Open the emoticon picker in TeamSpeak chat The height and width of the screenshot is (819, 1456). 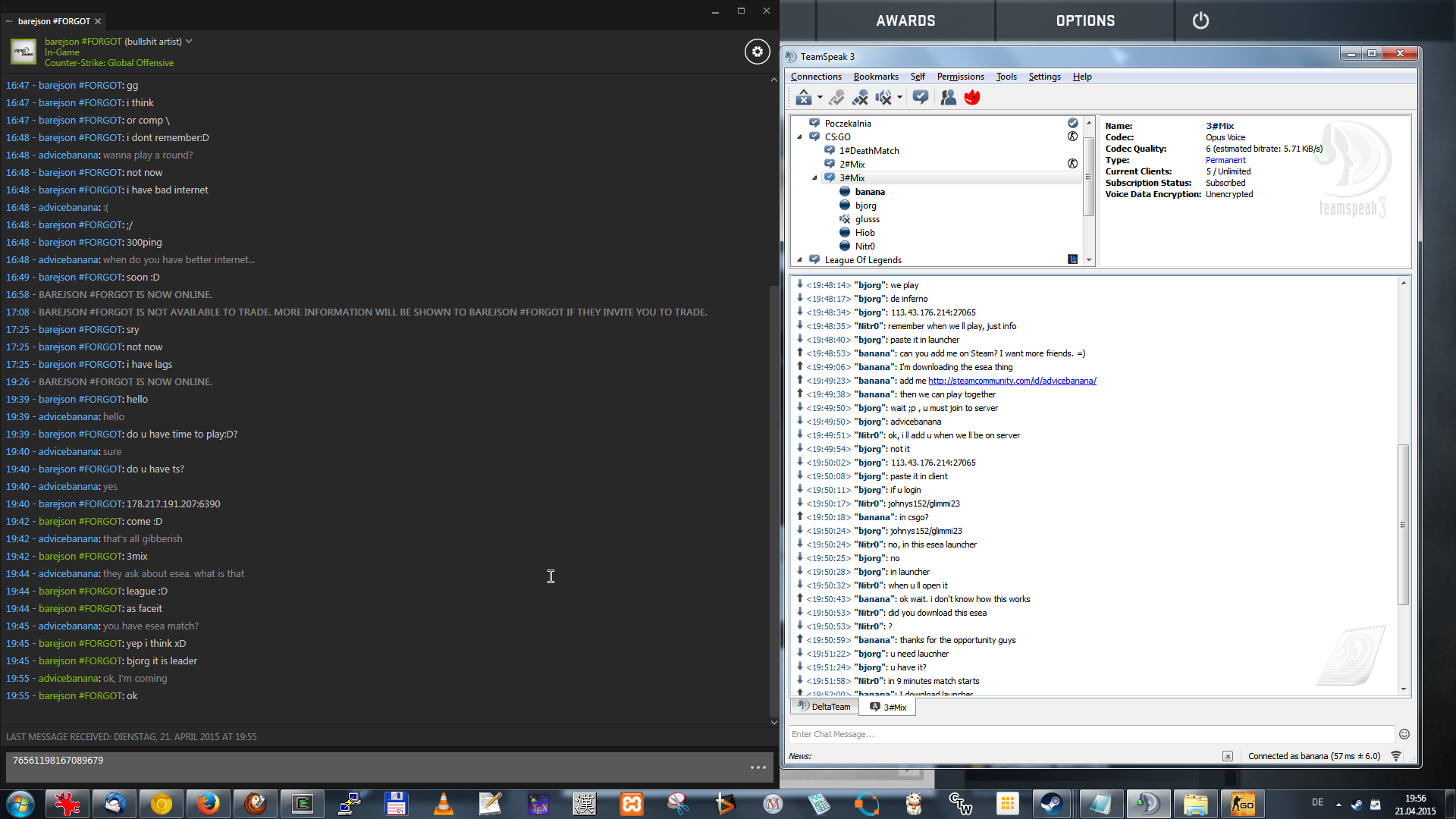coord(1404,734)
